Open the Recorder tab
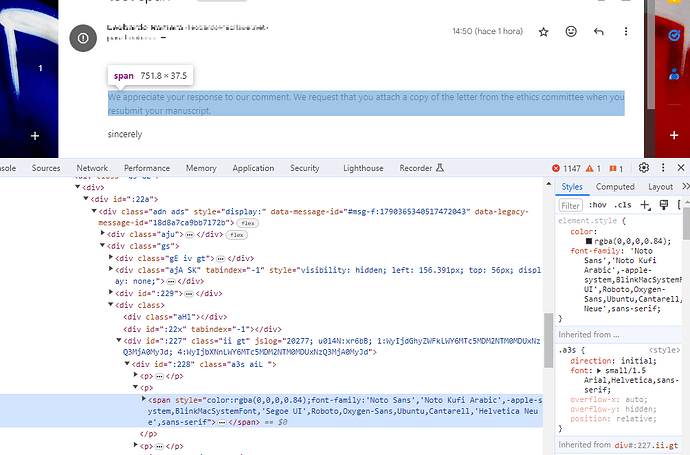Screen dimensions: 690x455 tap(416, 168)
